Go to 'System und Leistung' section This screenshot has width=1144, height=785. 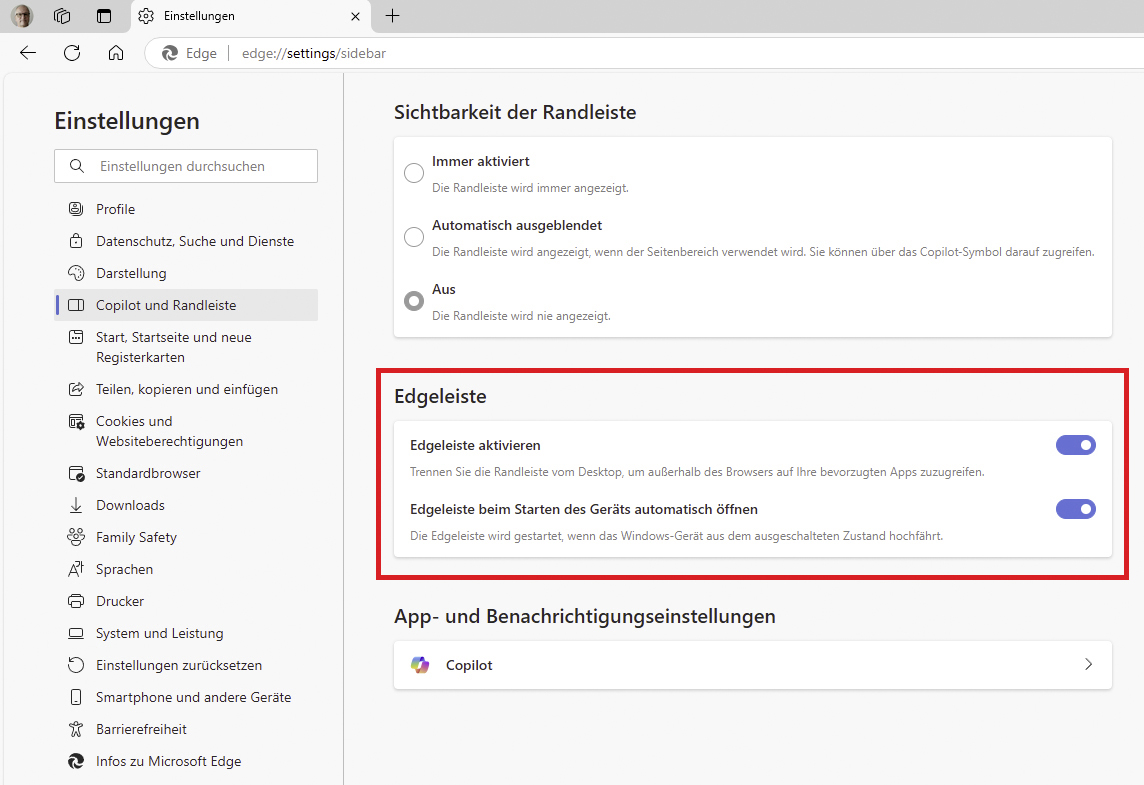159,633
